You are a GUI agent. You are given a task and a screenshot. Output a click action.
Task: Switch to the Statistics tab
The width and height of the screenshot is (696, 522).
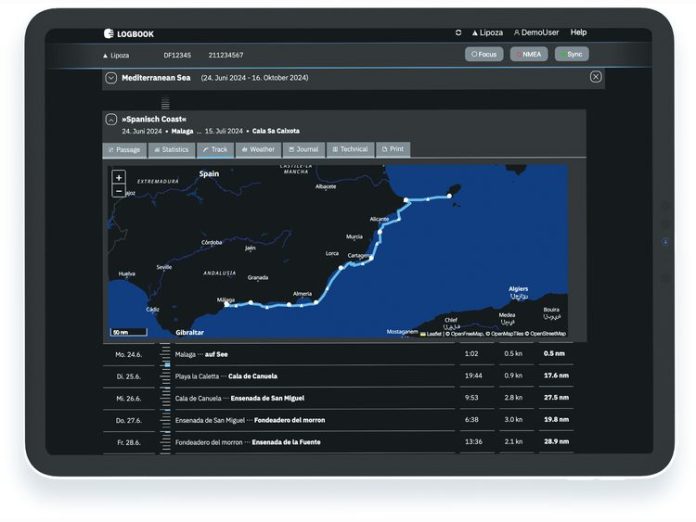coord(171,150)
